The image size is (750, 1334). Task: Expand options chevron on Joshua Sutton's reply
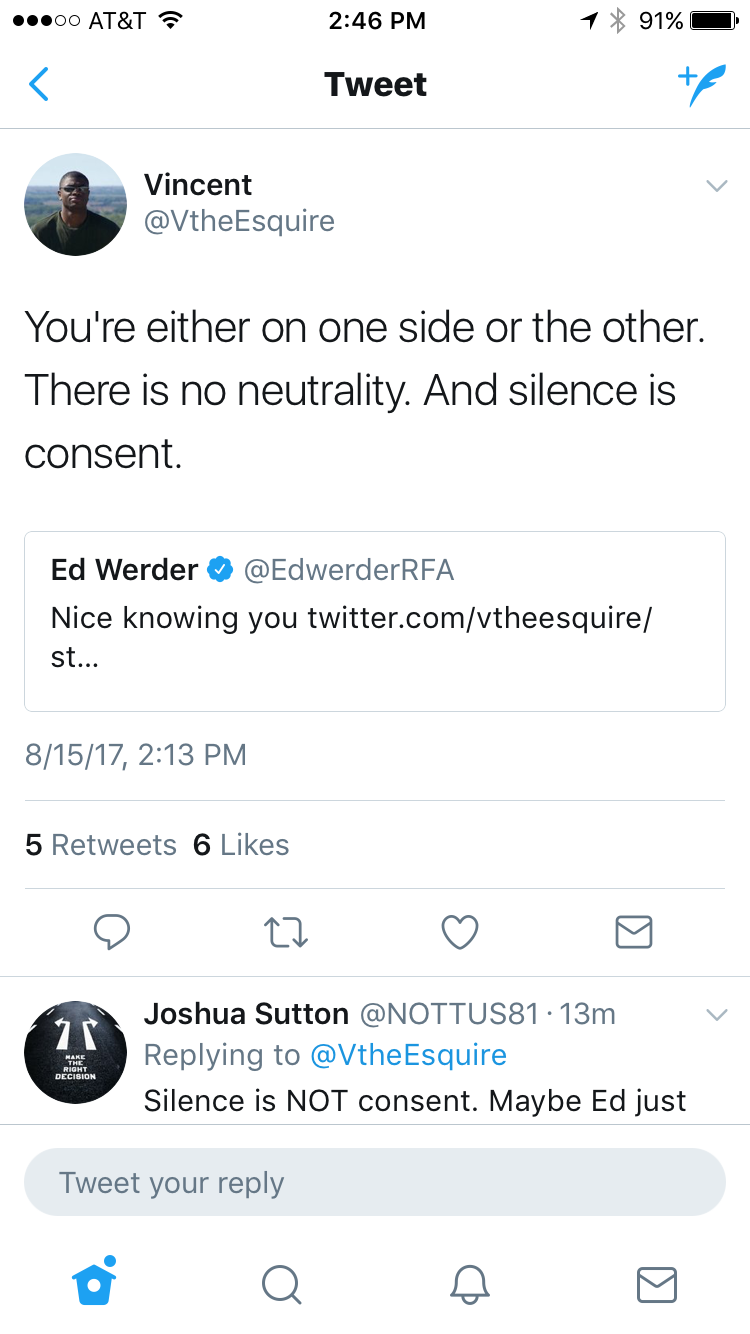pyautogui.click(x=716, y=1014)
